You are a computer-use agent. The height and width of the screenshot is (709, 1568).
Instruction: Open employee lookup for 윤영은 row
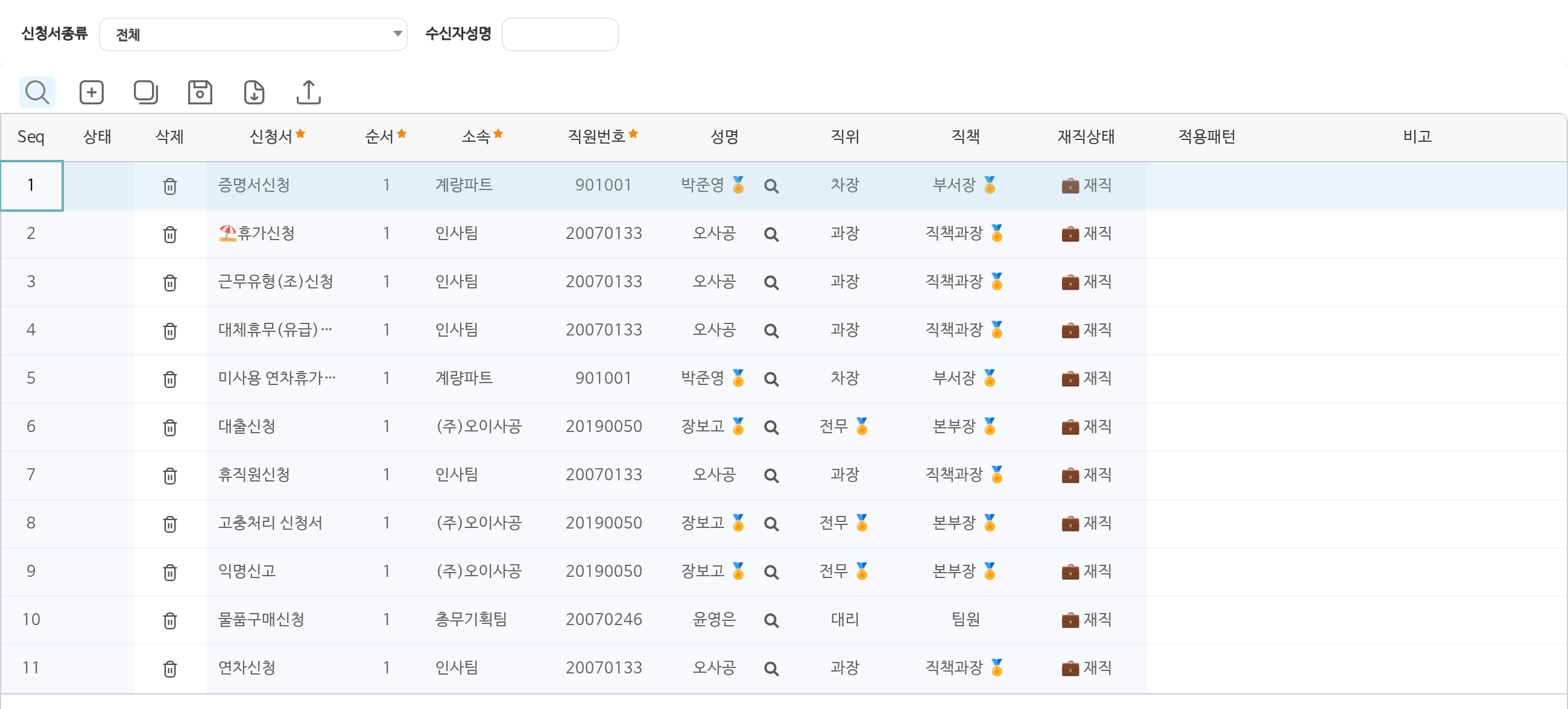point(771,621)
